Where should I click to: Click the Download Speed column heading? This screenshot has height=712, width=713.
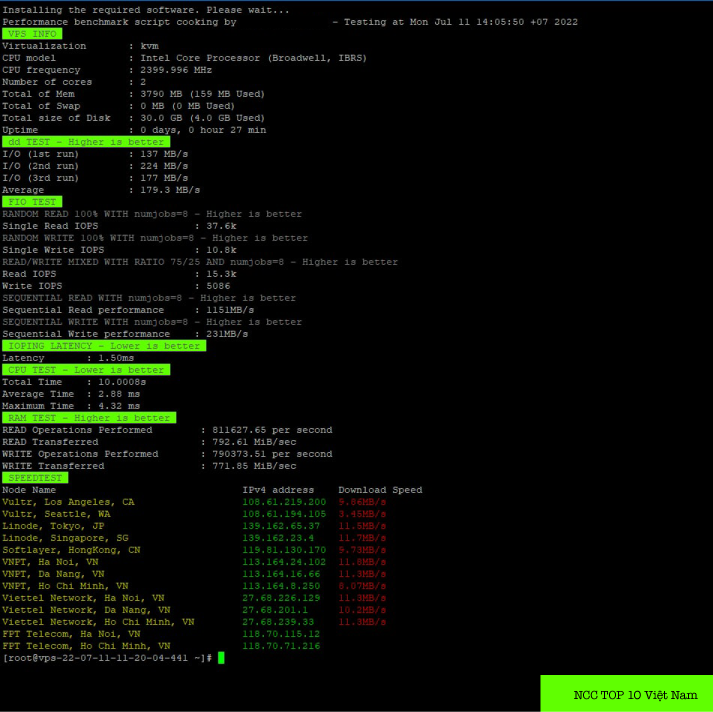click(x=380, y=490)
